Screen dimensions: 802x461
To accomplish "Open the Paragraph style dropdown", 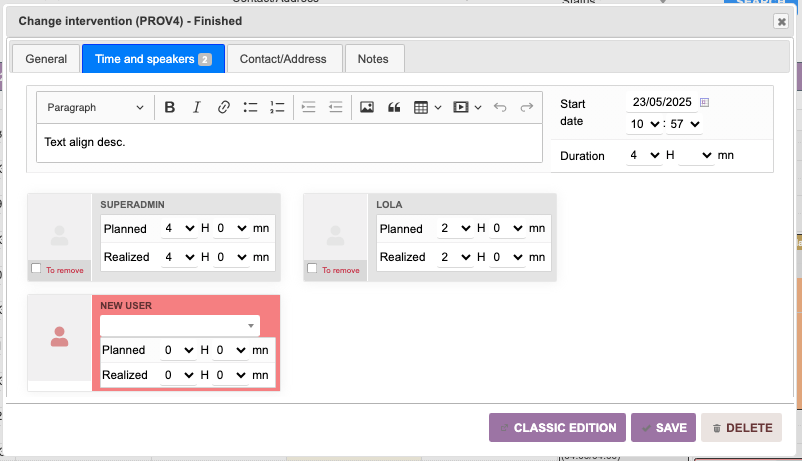I will point(95,107).
